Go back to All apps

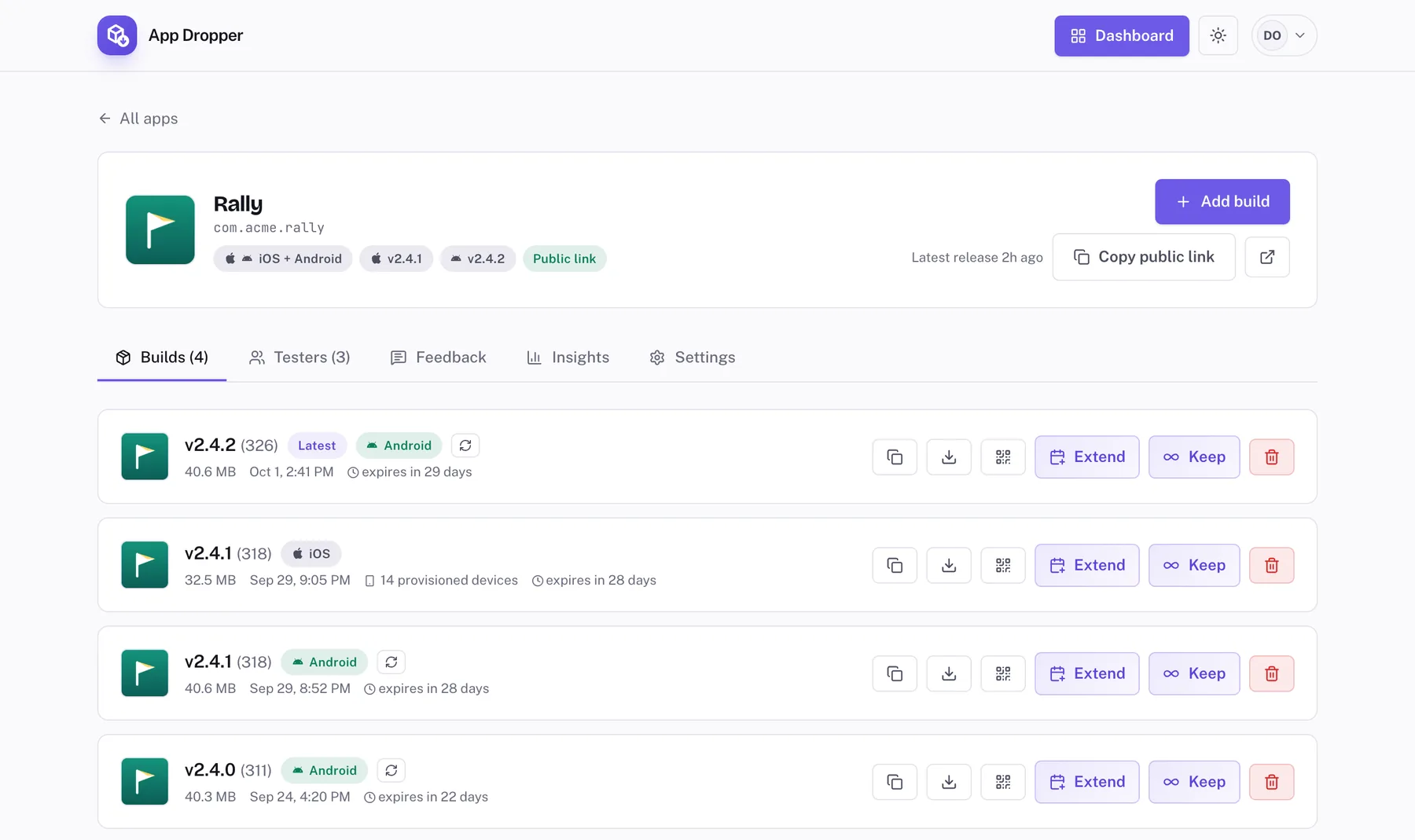[138, 119]
